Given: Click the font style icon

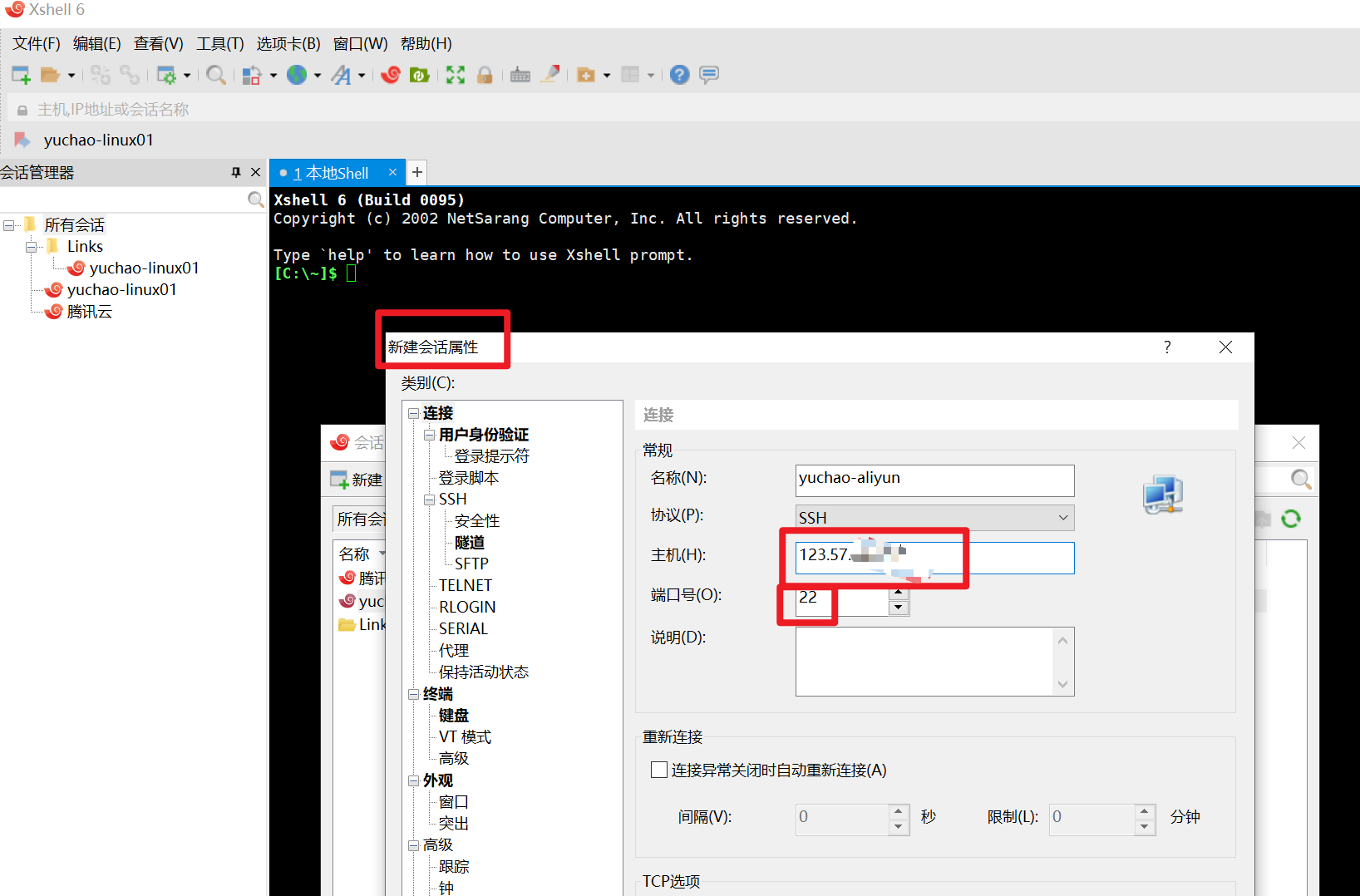Looking at the screenshot, I should click(341, 75).
